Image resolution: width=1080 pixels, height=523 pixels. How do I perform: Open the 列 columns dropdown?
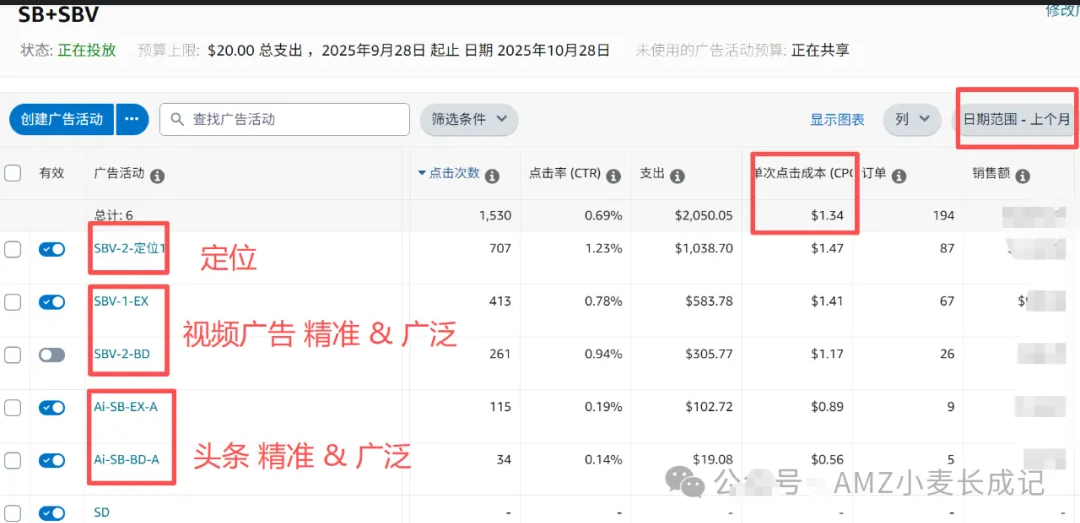[911, 119]
